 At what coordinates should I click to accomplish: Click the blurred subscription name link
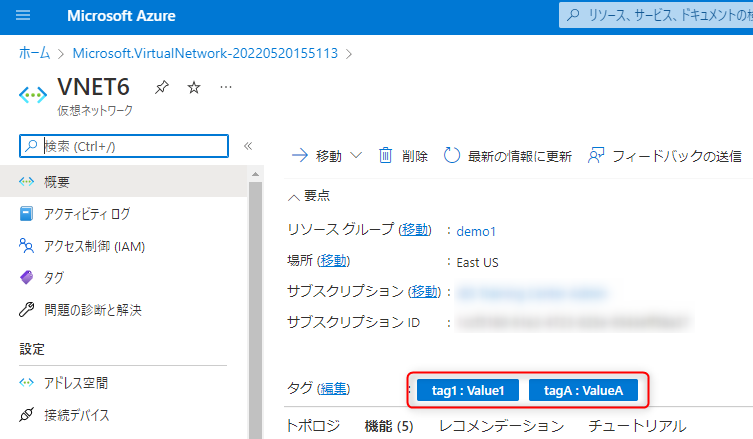[x=532, y=293]
